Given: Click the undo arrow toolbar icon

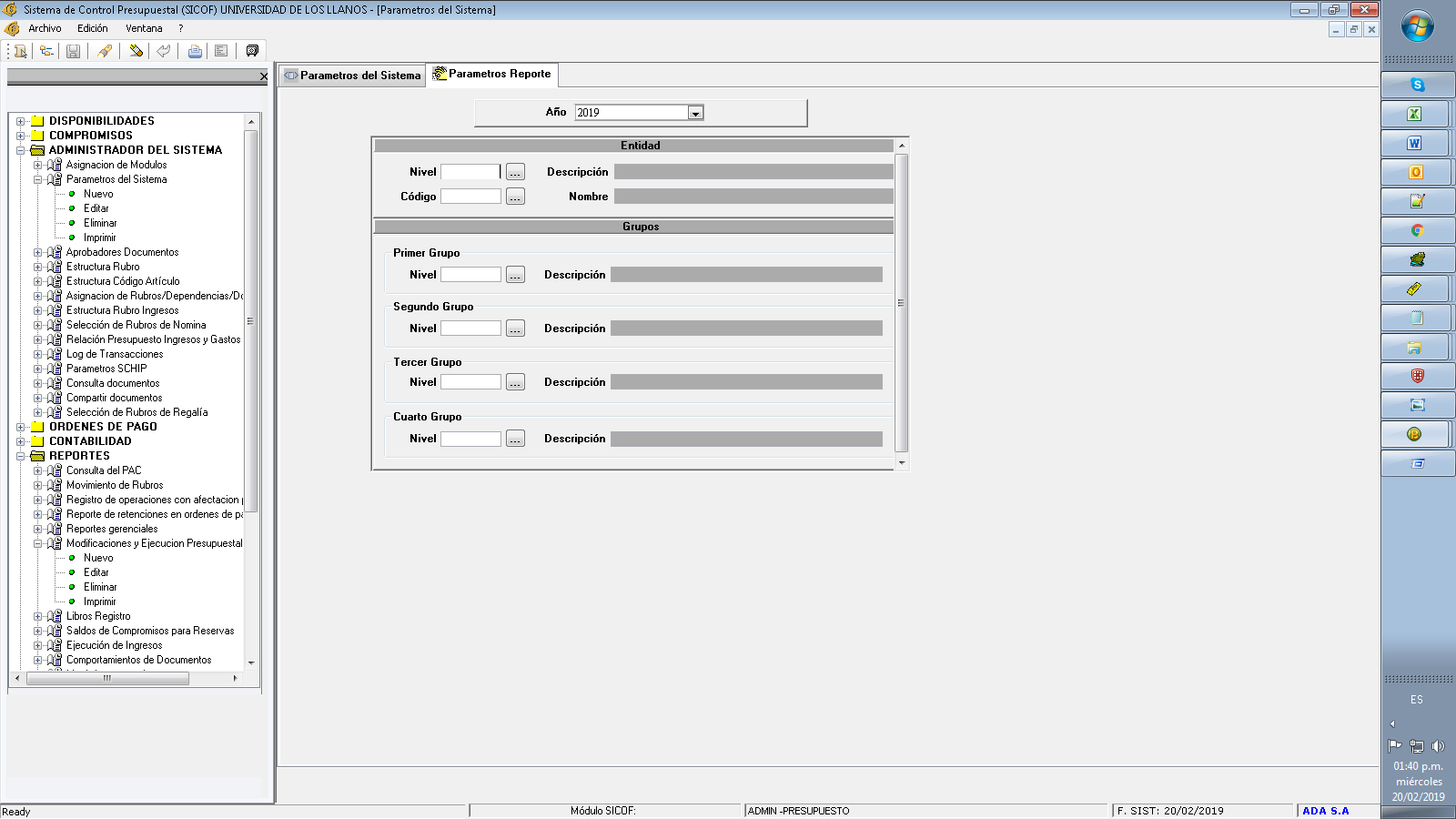Looking at the screenshot, I should (164, 51).
